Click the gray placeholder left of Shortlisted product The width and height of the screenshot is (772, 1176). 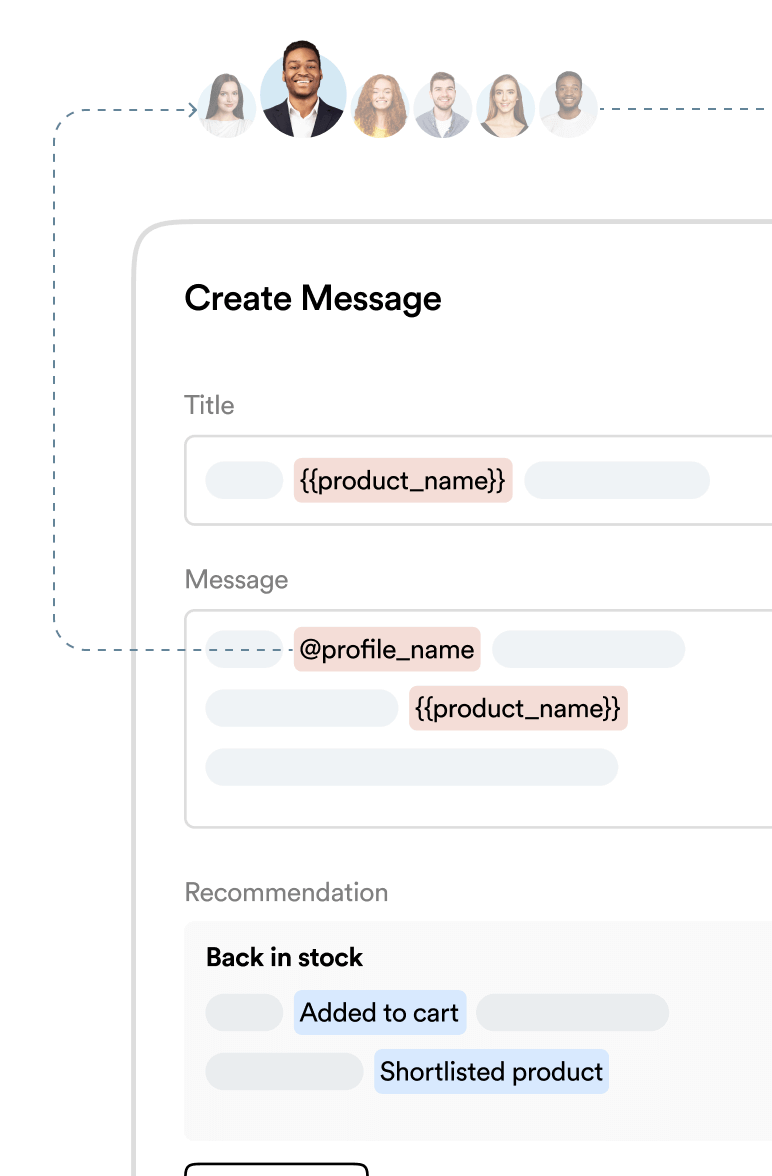[284, 1072]
